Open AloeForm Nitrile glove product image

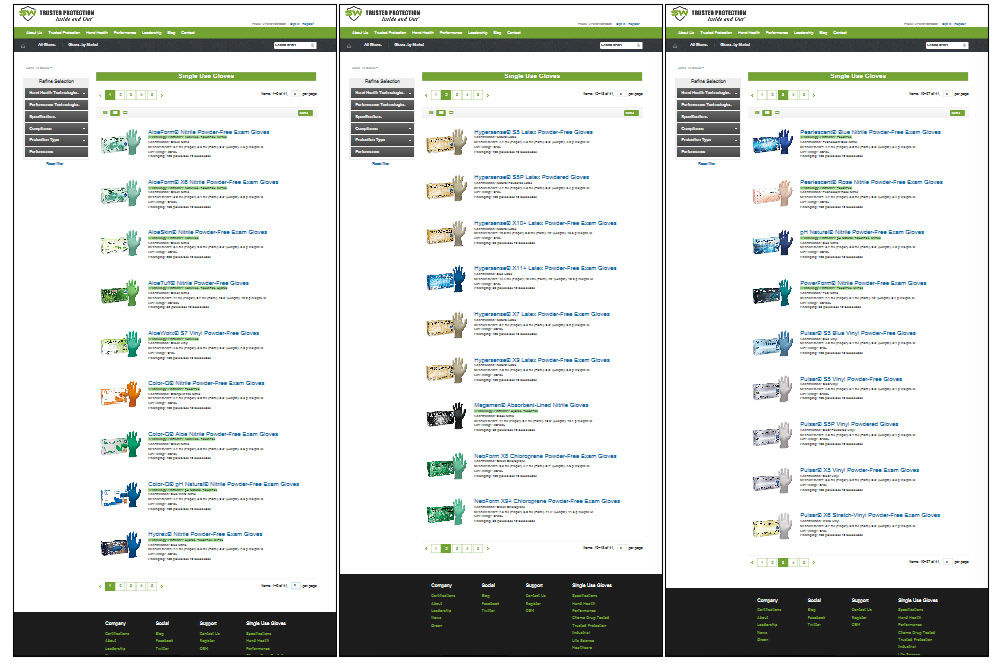(121, 142)
